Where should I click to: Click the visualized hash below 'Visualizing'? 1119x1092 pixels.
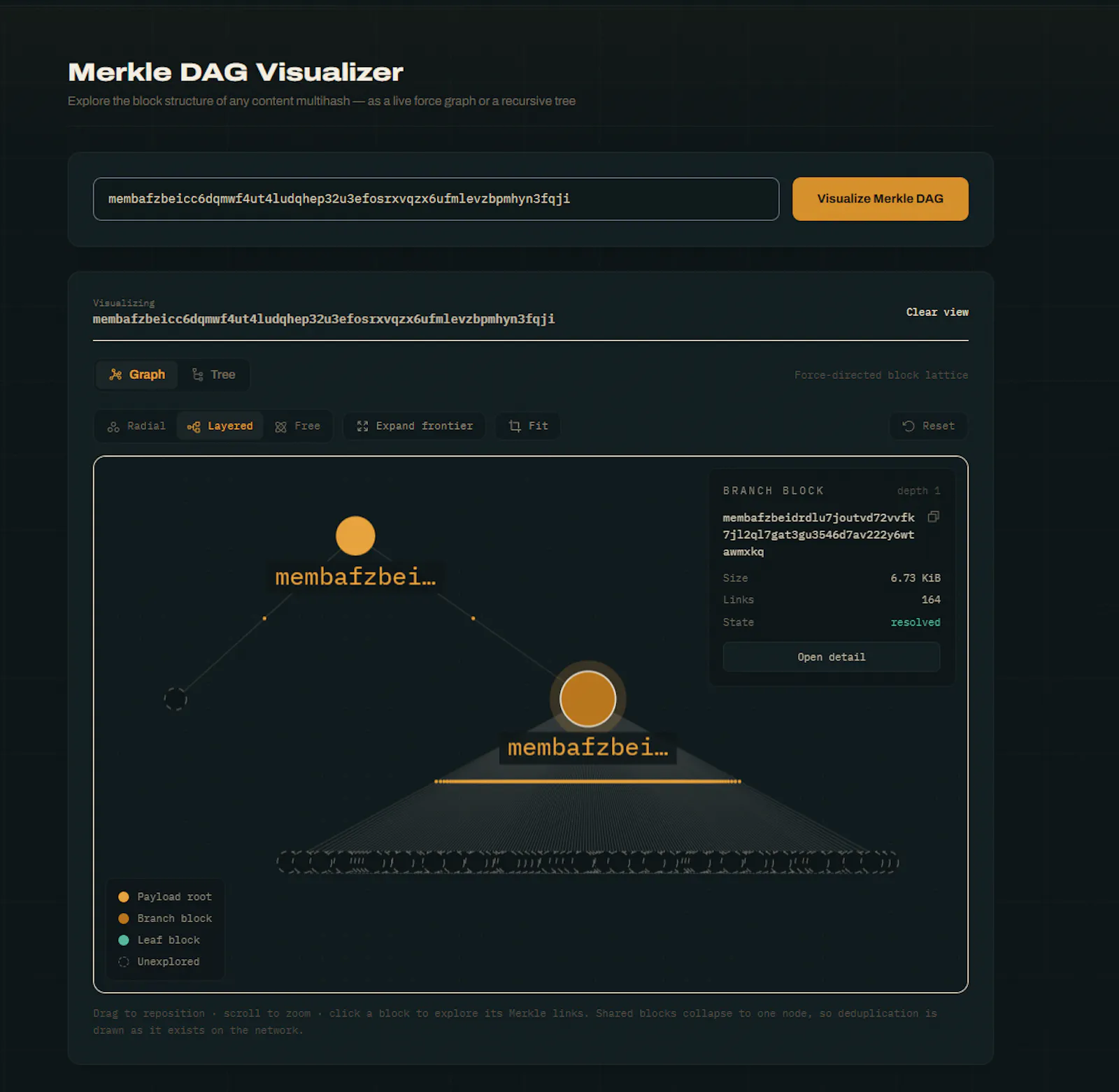324,319
